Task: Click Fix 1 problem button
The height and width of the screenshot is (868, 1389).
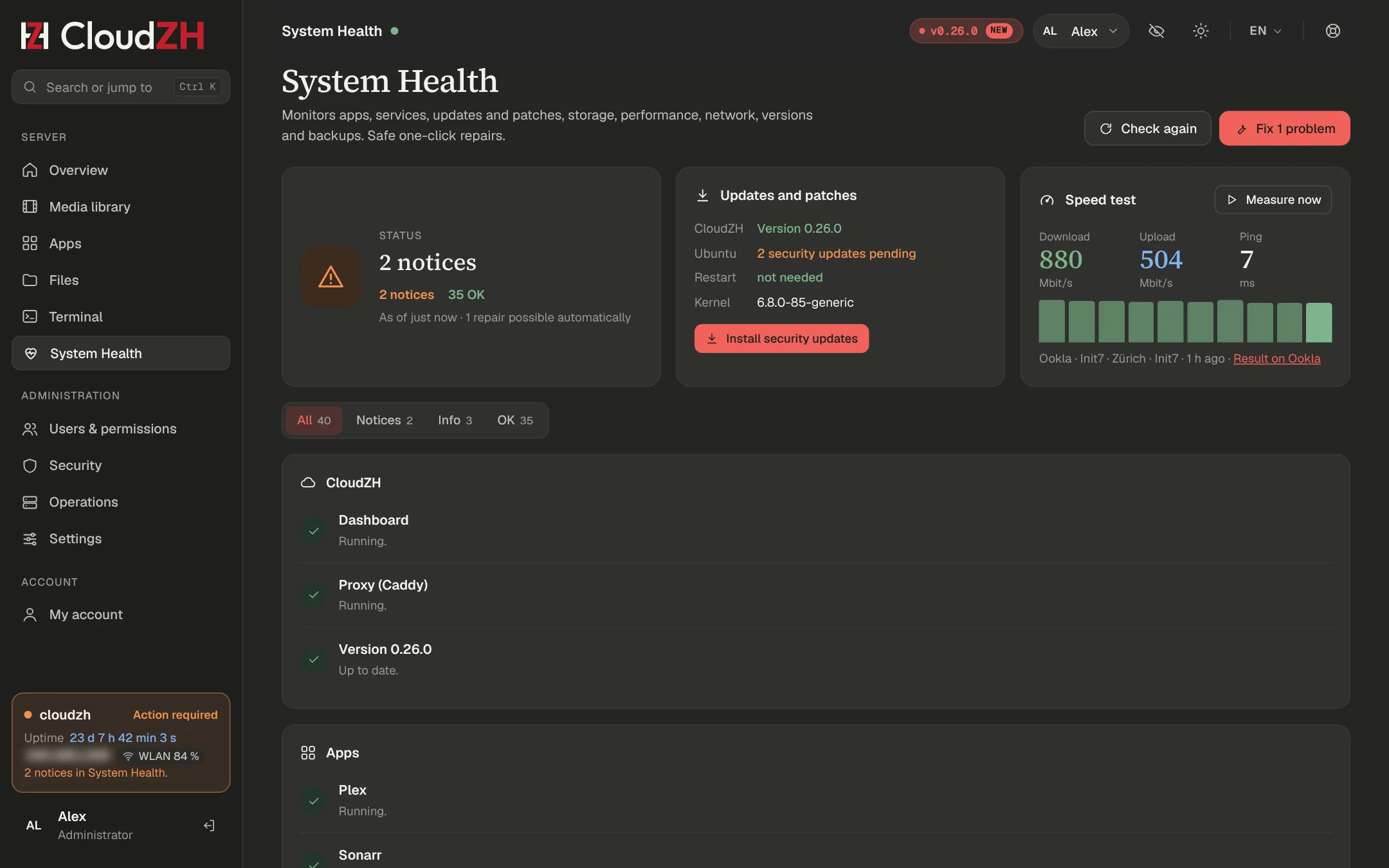Action: [1284, 129]
